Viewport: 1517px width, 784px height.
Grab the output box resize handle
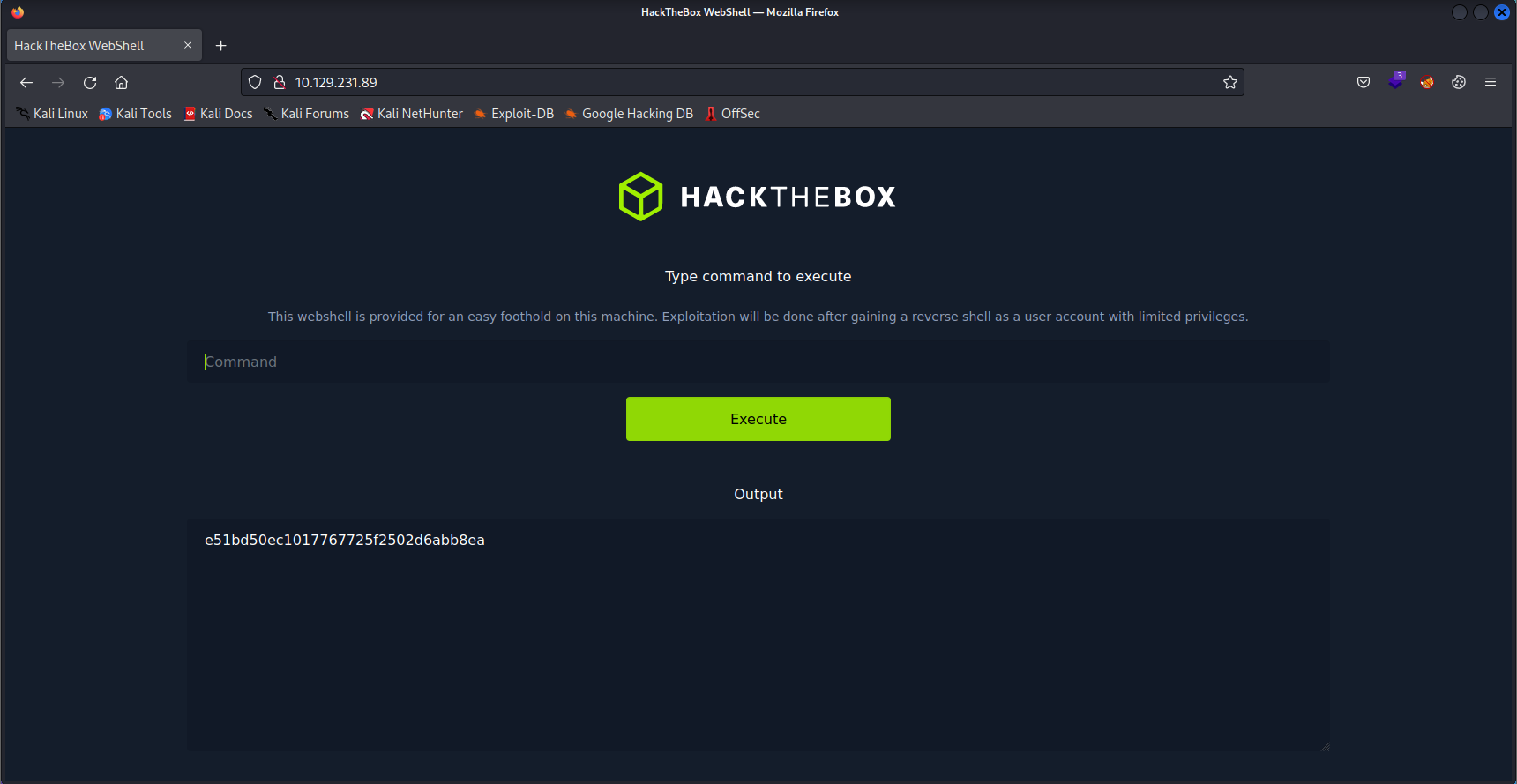(1325, 746)
